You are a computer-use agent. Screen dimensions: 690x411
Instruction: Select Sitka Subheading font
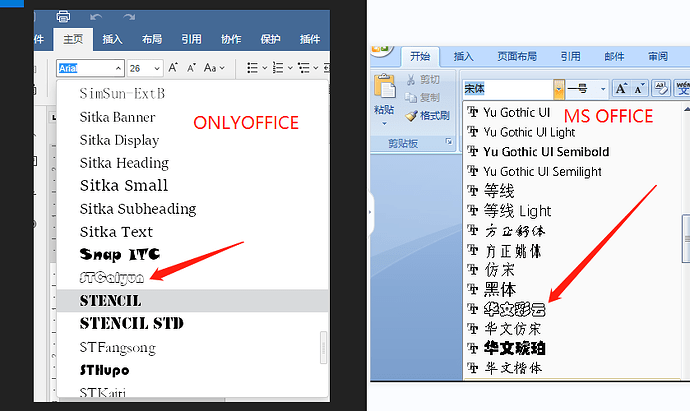click(193, 209)
